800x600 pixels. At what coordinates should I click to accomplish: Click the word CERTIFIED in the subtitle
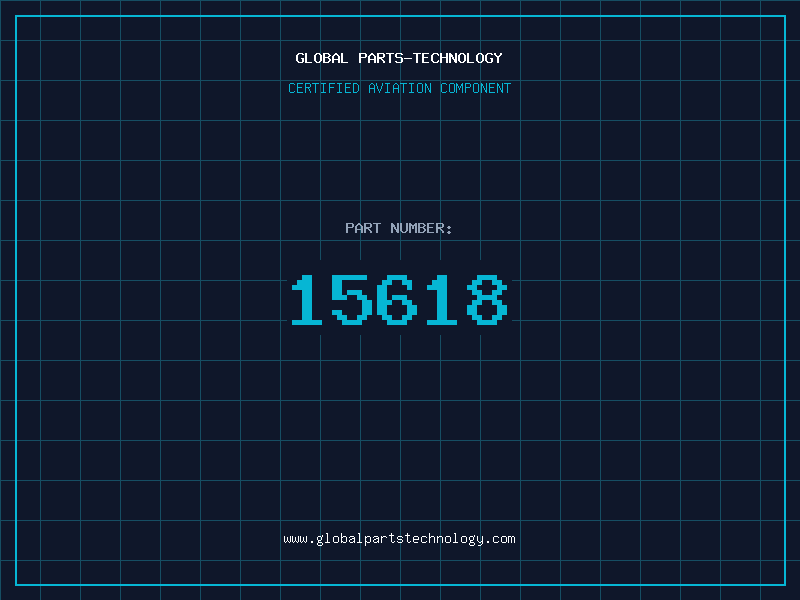324,88
